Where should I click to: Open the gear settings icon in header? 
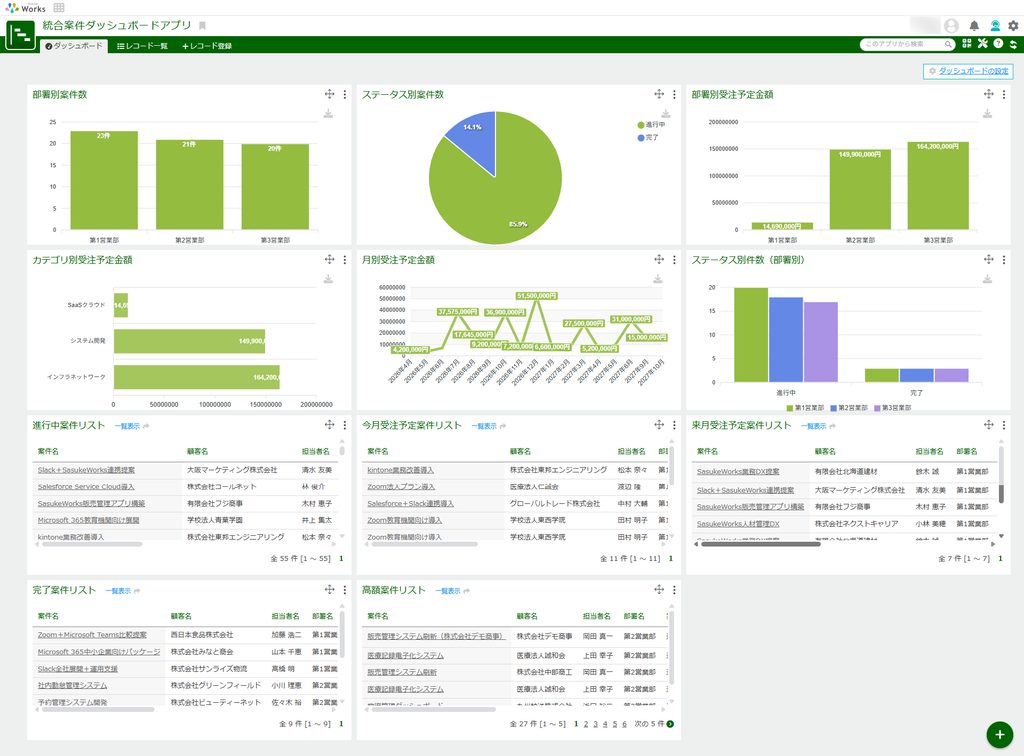pos(1013,25)
